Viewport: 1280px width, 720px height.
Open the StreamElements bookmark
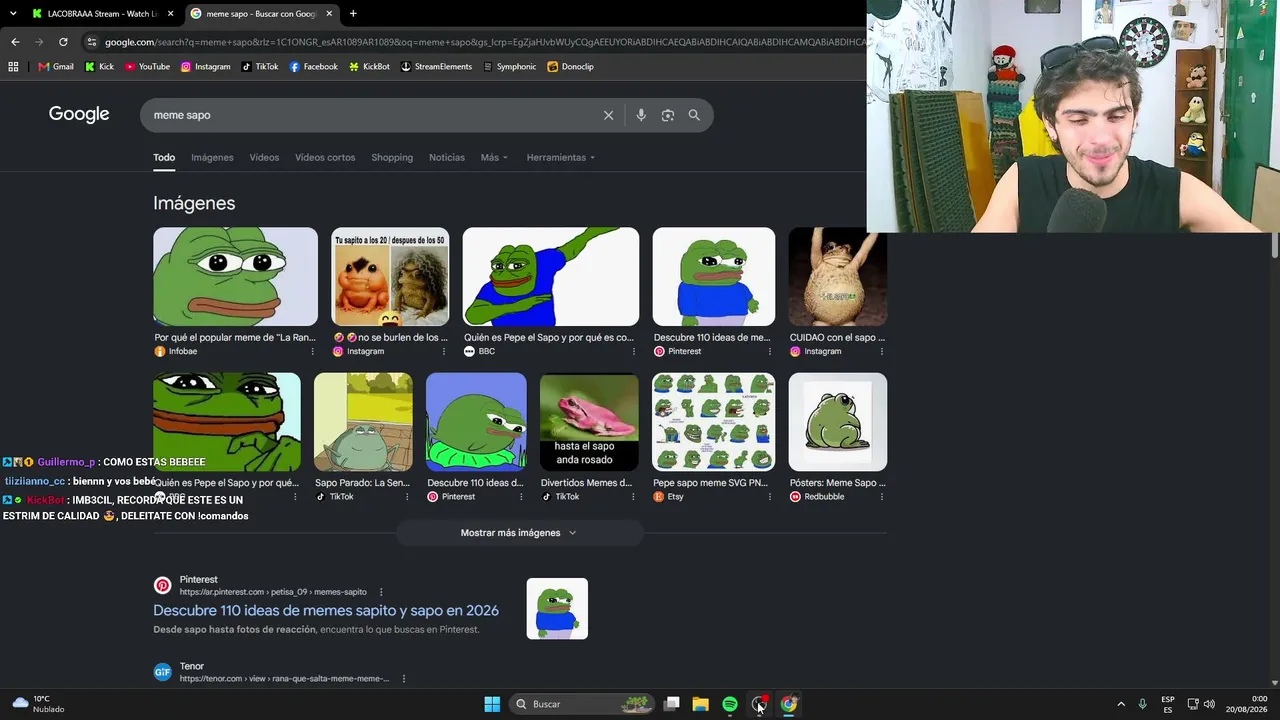tap(436, 67)
